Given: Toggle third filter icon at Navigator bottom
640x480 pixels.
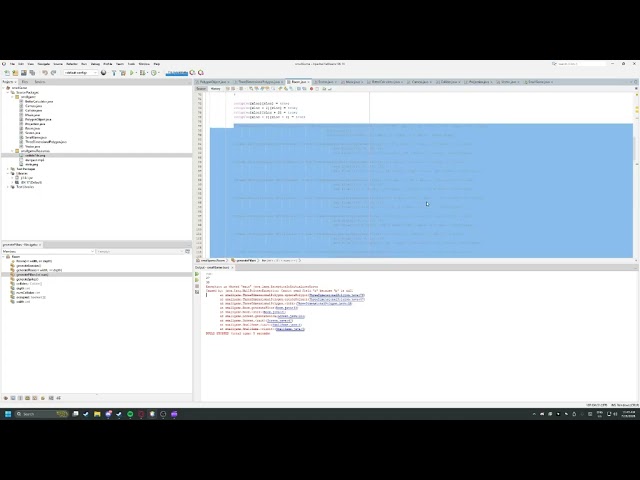Looking at the screenshot, I should (20, 398).
